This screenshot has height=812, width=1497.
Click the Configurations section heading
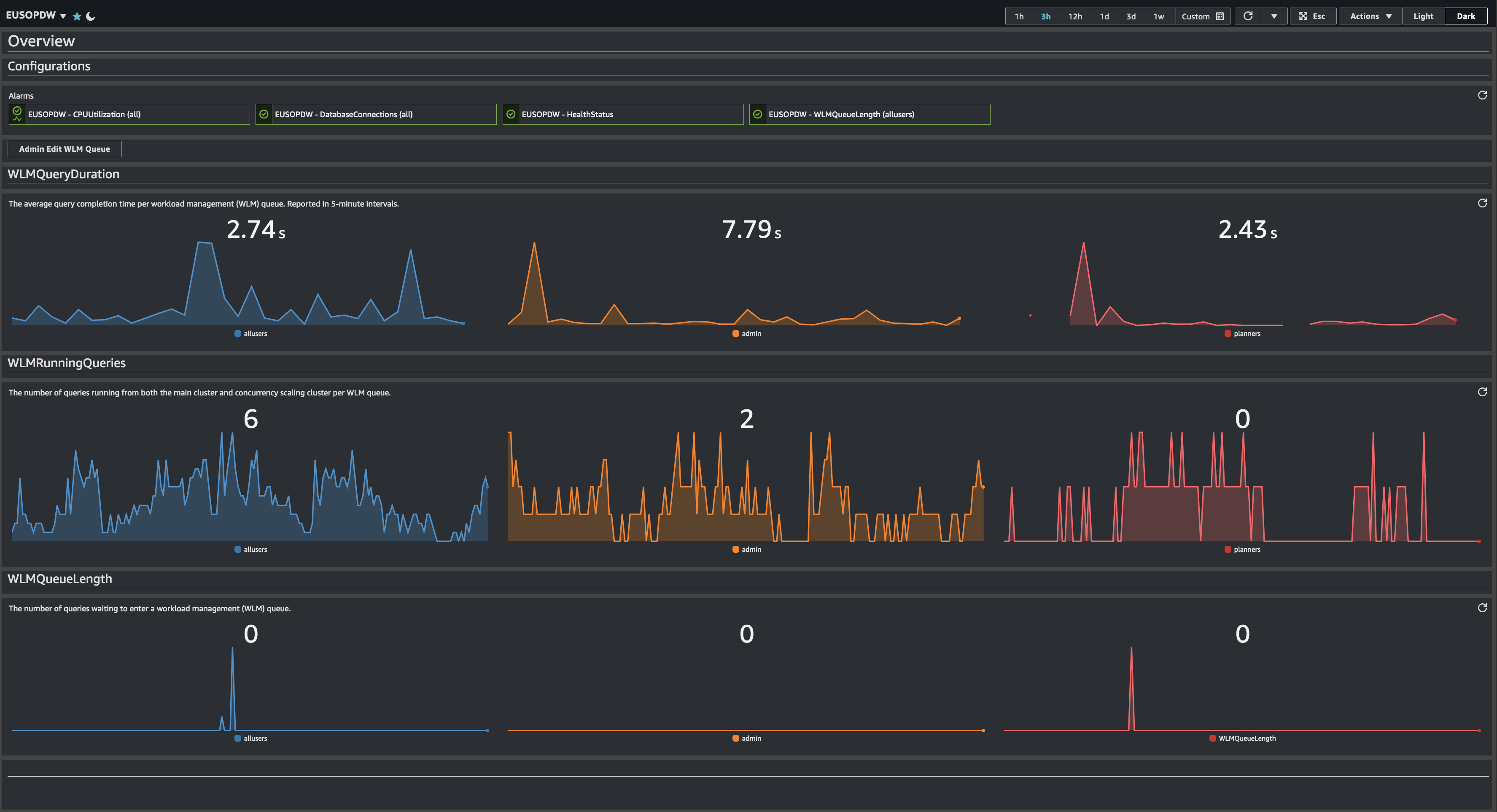tap(49, 66)
